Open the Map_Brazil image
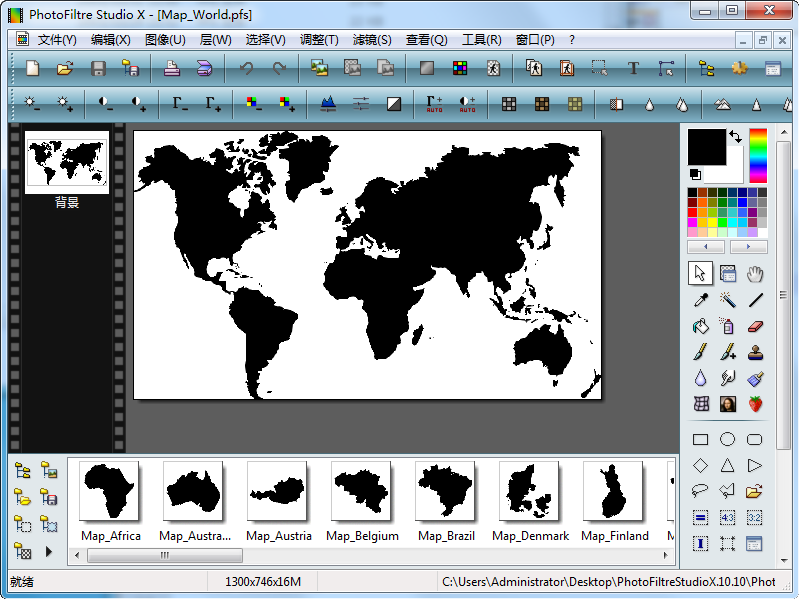This screenshot has height=600, width=800. [x=445, y=492]
